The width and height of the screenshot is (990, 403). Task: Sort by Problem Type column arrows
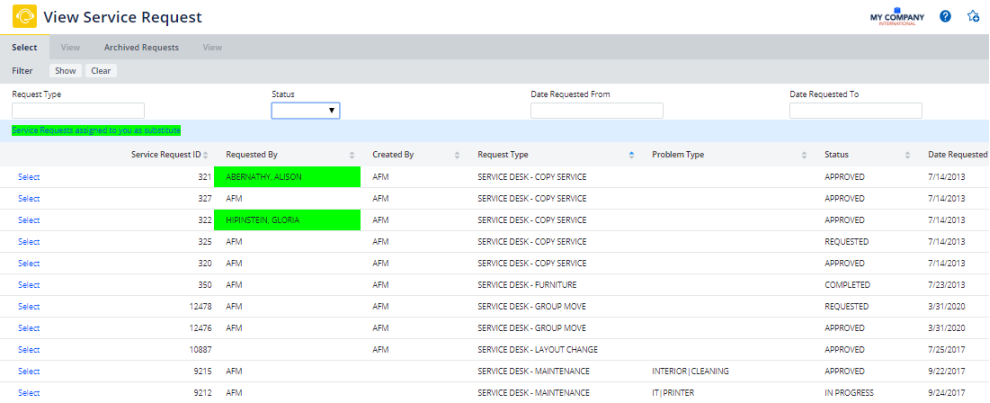tap(804, 155)
